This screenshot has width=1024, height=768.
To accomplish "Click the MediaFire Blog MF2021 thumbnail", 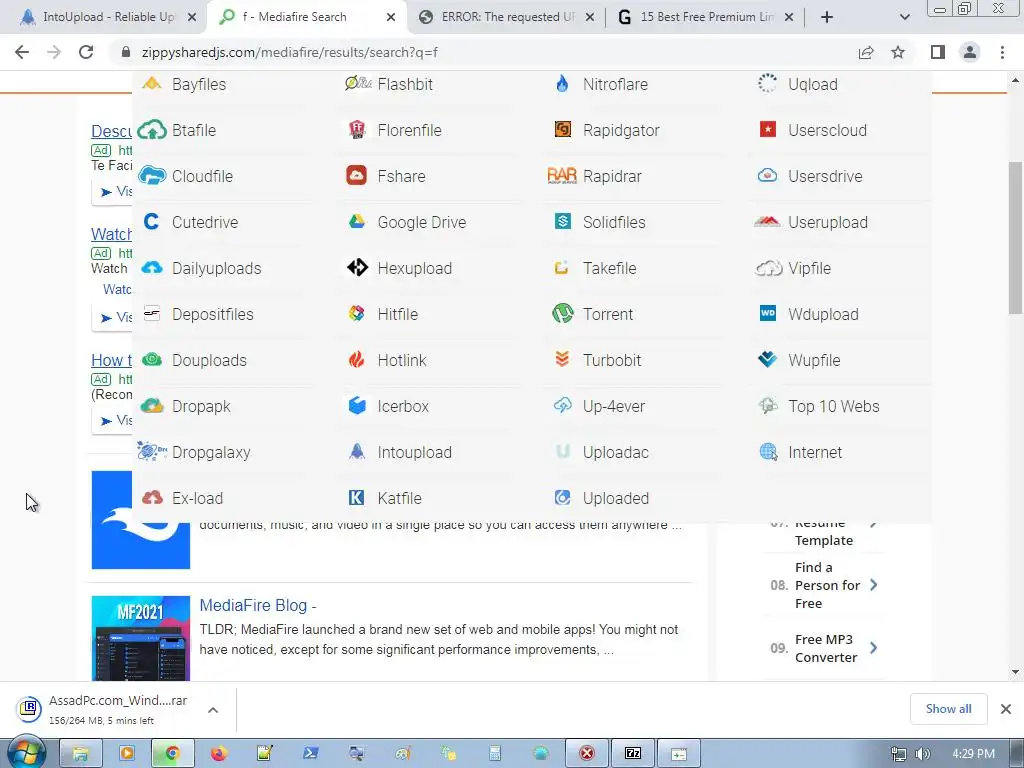I will click(x=140, y=638).
